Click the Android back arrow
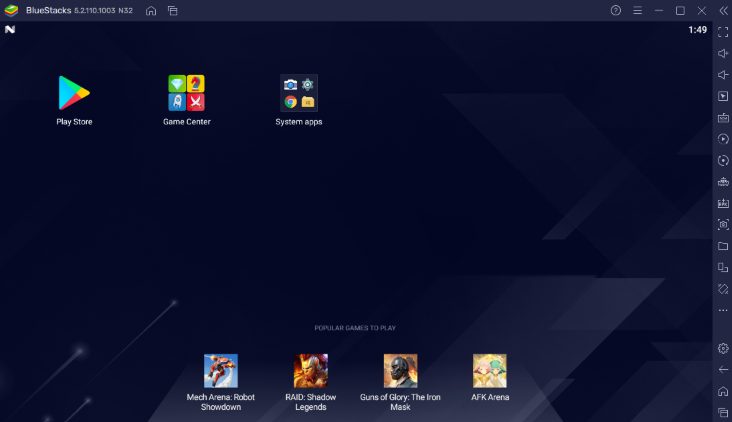 click(x=723, y=370)
